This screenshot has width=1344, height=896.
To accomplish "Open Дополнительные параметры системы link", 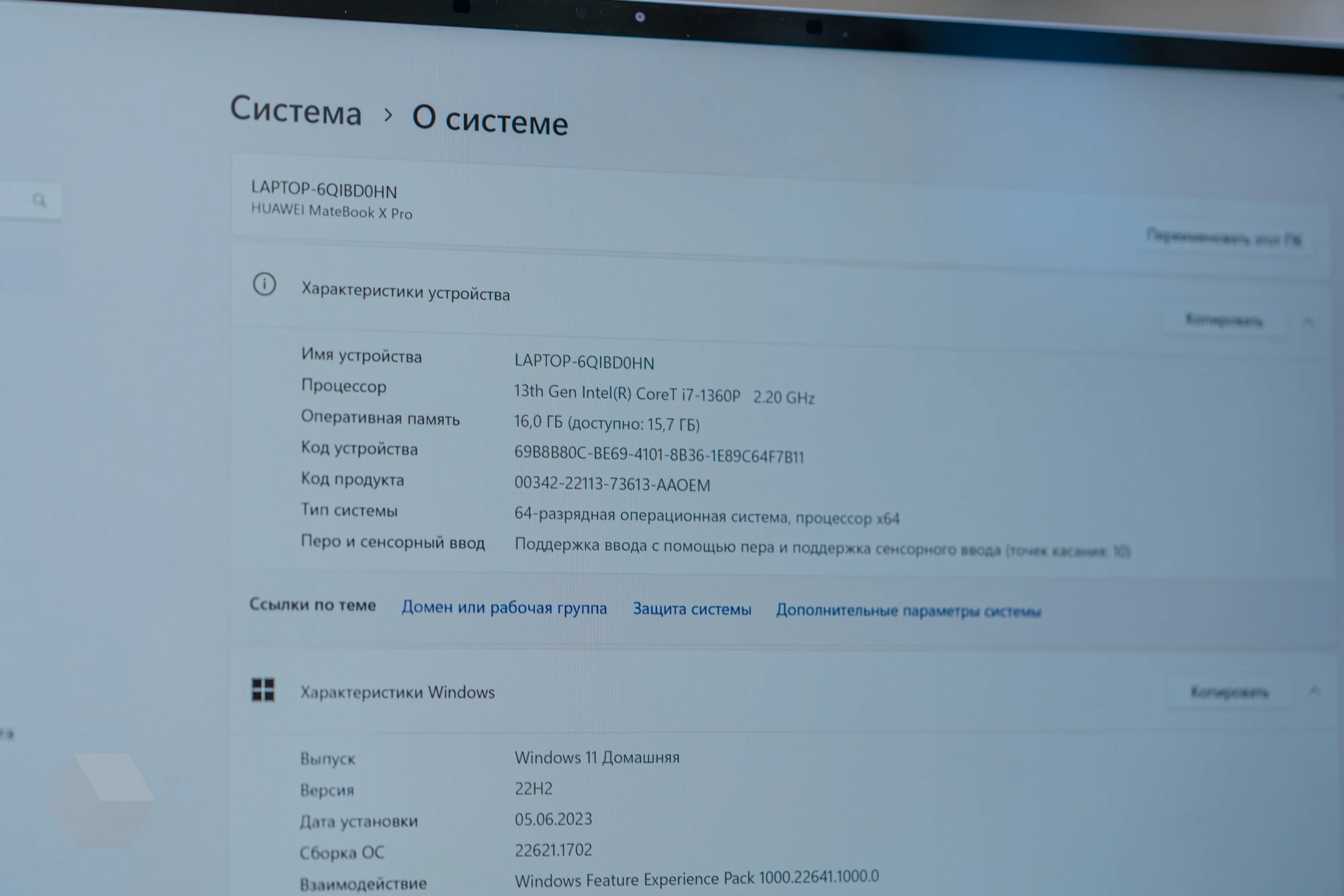I will (909, 611).
